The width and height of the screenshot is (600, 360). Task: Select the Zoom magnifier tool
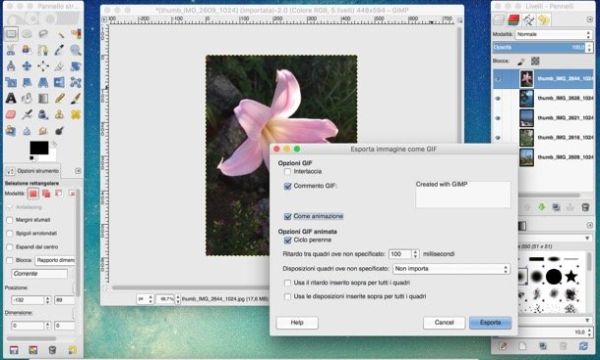[75, 50]
